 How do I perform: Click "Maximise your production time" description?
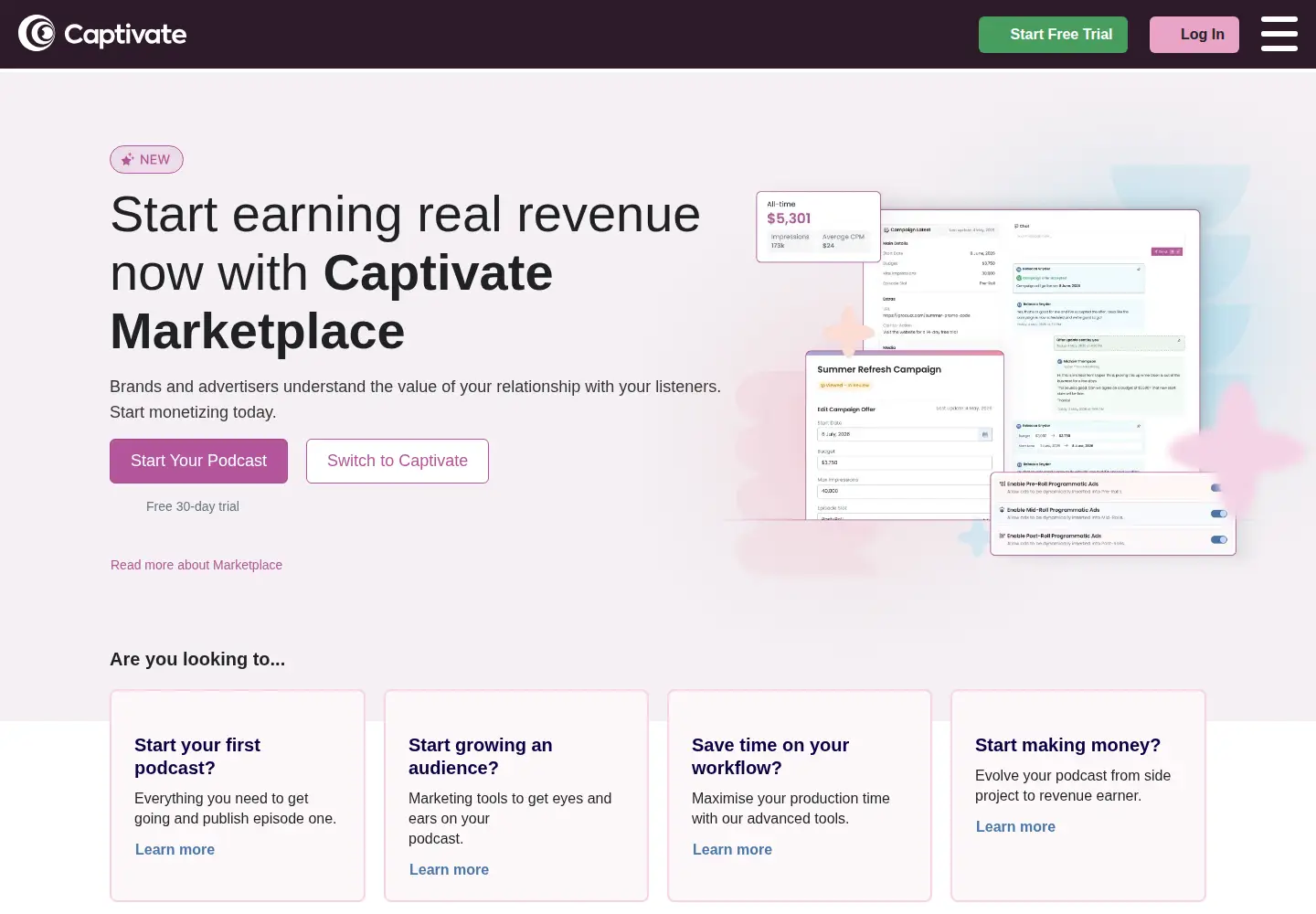pyautogui.click(x=791, y=808)
